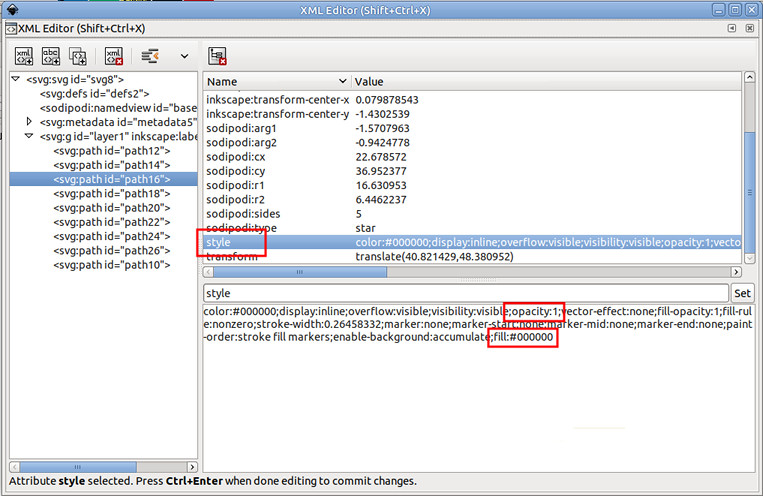Click the node tree scroll-right arrow
This screenshot has width=763, height=496.
(192, 467)
